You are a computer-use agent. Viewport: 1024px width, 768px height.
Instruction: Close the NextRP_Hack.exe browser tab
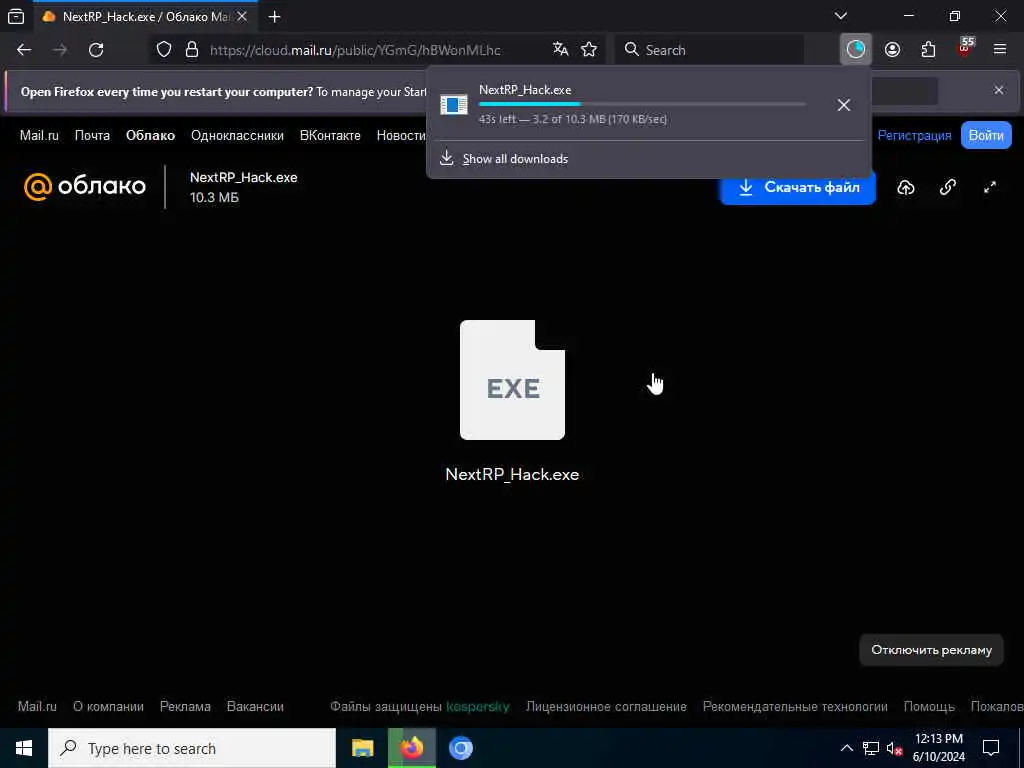click(242, 16)
